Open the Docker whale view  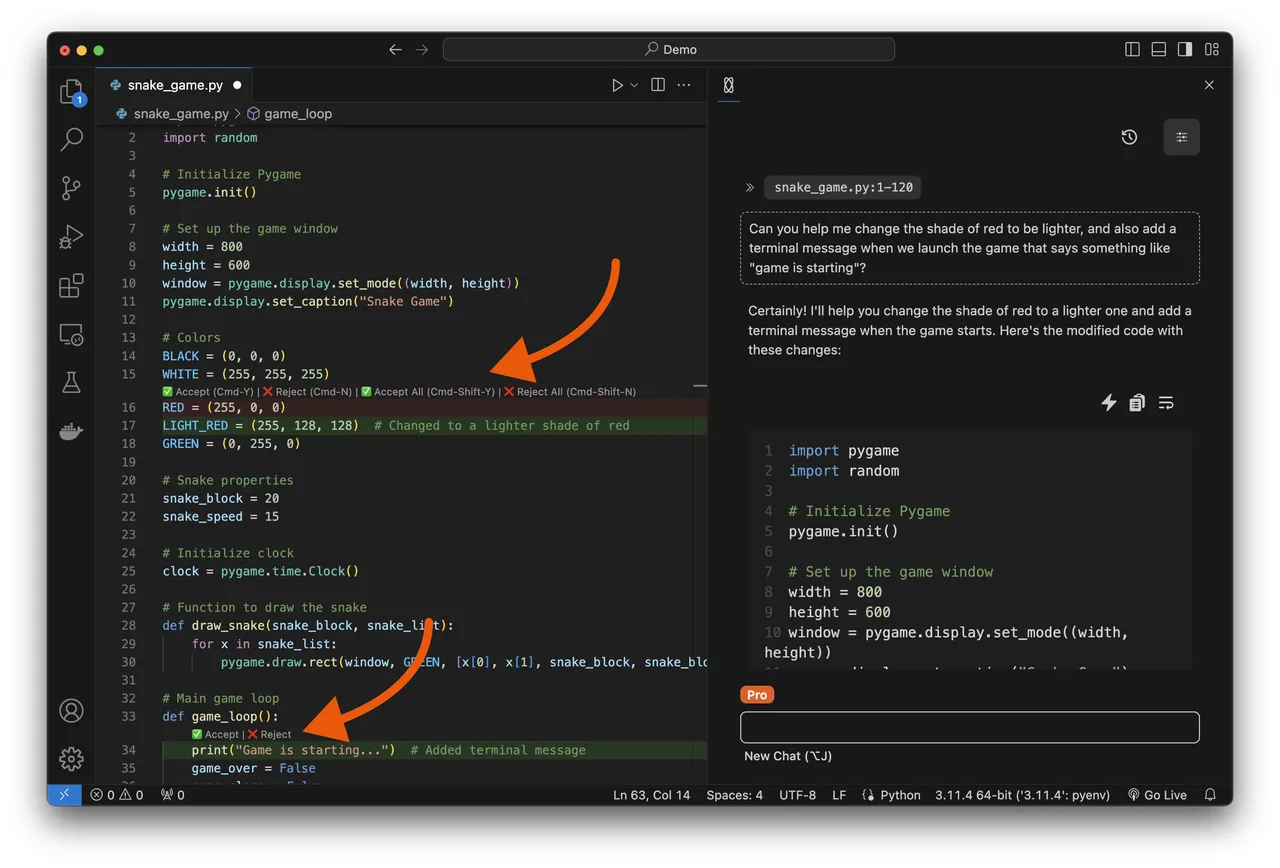71,431
